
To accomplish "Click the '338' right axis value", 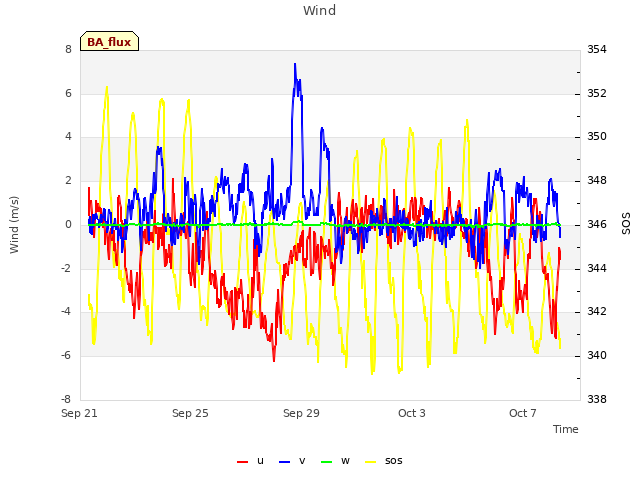I will point(597,399).
